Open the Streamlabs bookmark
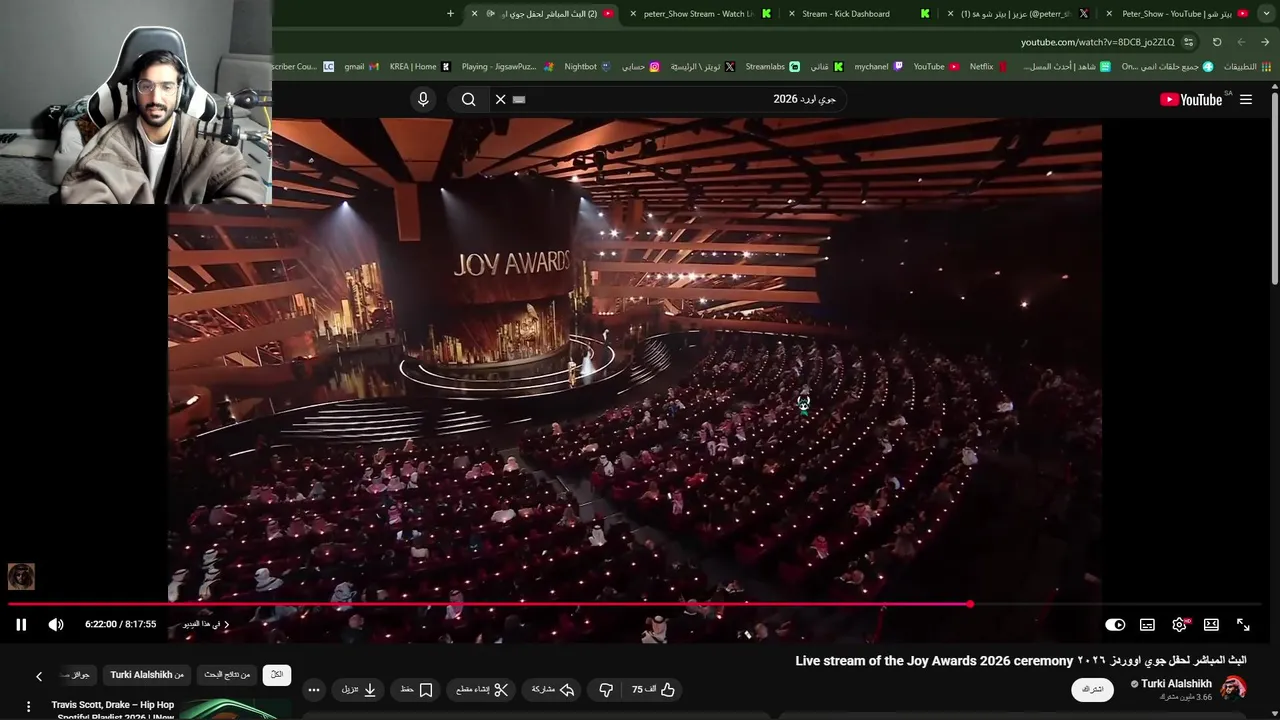Viewport: 1280px width, 720px height. [x=771, y=66]
